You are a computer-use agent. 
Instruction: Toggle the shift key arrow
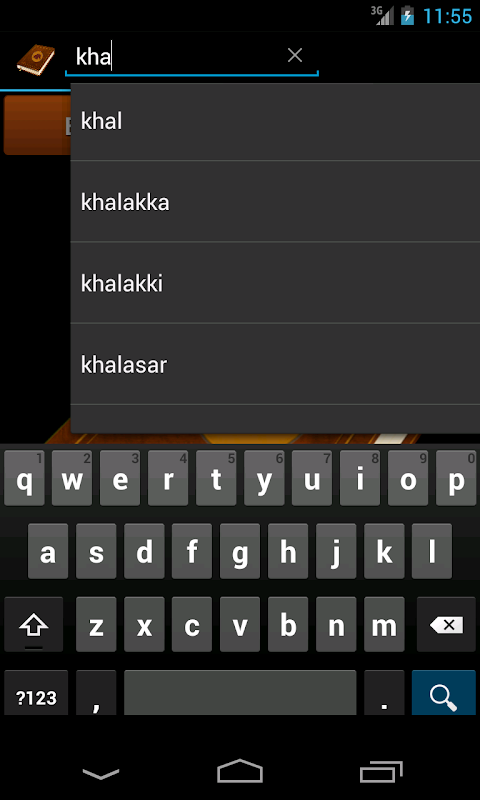(x=34, y=624)
